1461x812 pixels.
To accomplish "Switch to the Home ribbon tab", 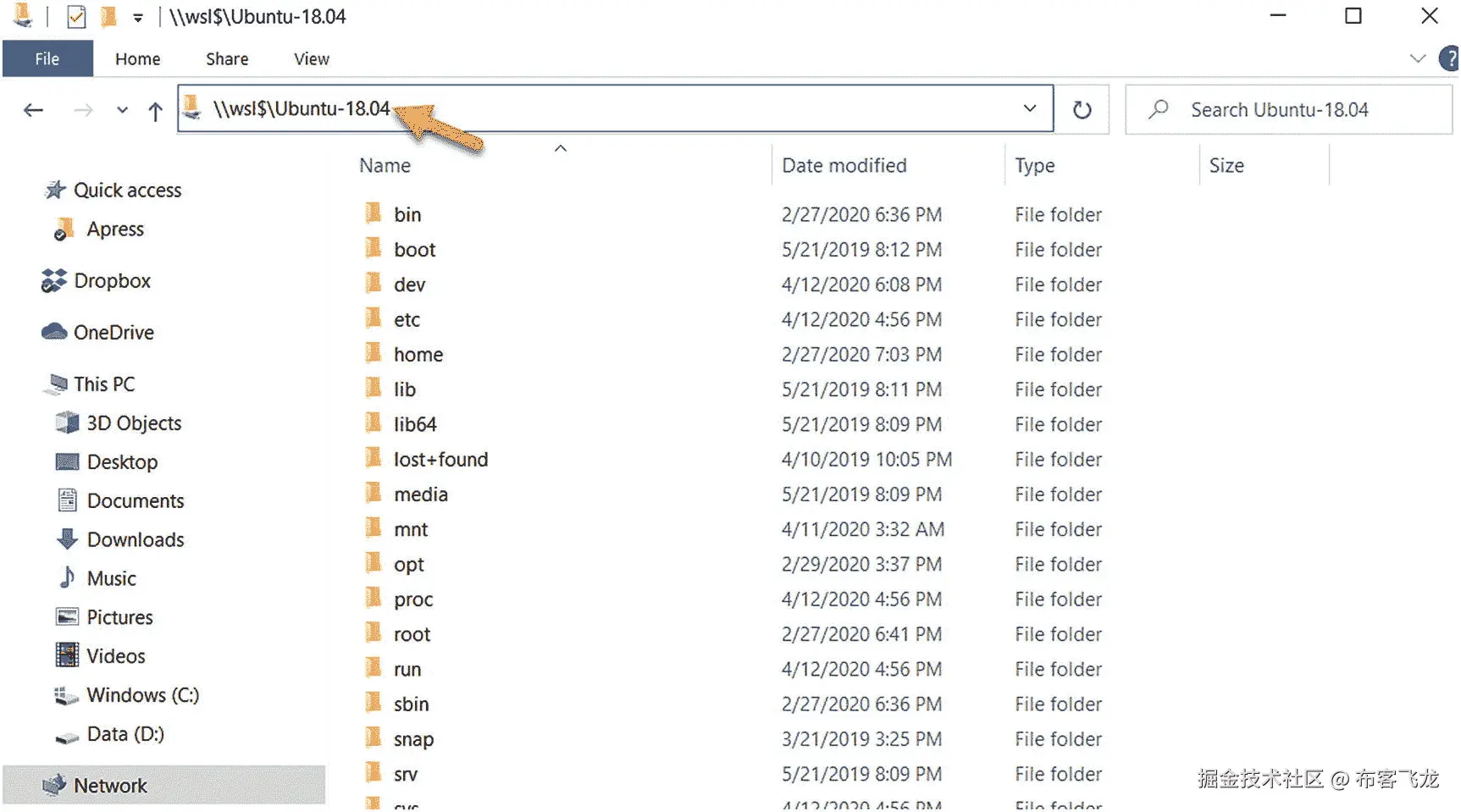I will (138, 58).
